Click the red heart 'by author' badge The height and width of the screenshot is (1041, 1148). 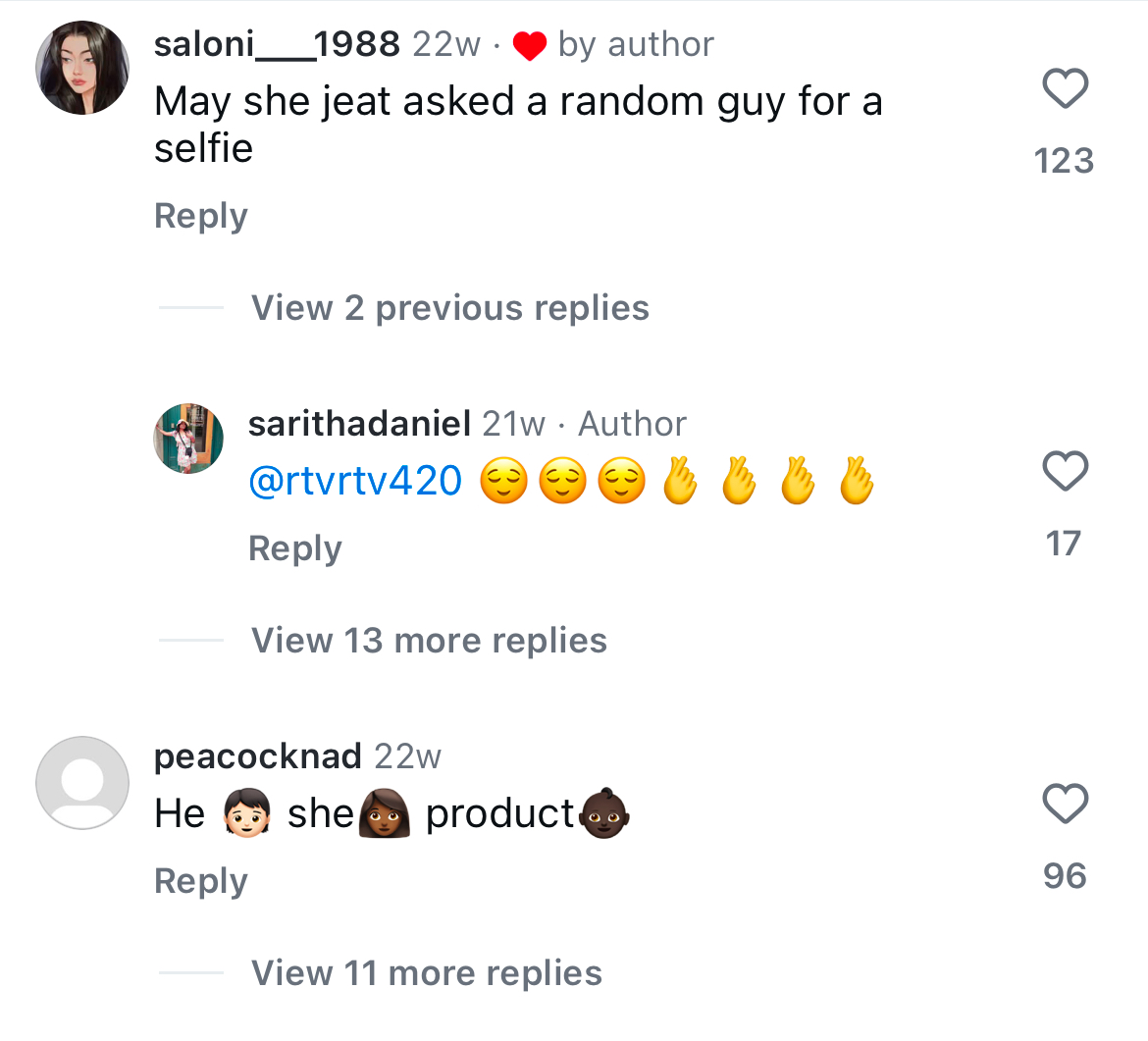(530, 45)
